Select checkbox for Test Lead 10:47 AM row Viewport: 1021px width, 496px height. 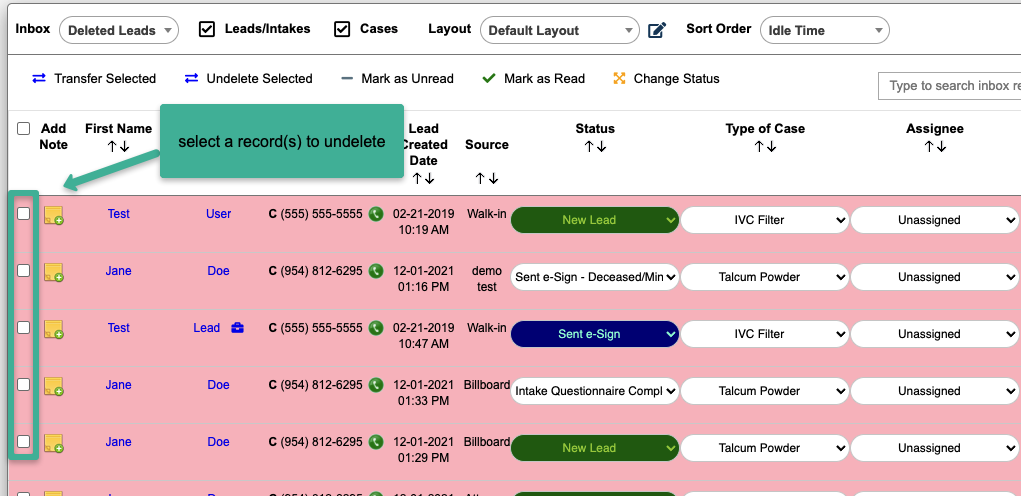(x=23, y=327)
